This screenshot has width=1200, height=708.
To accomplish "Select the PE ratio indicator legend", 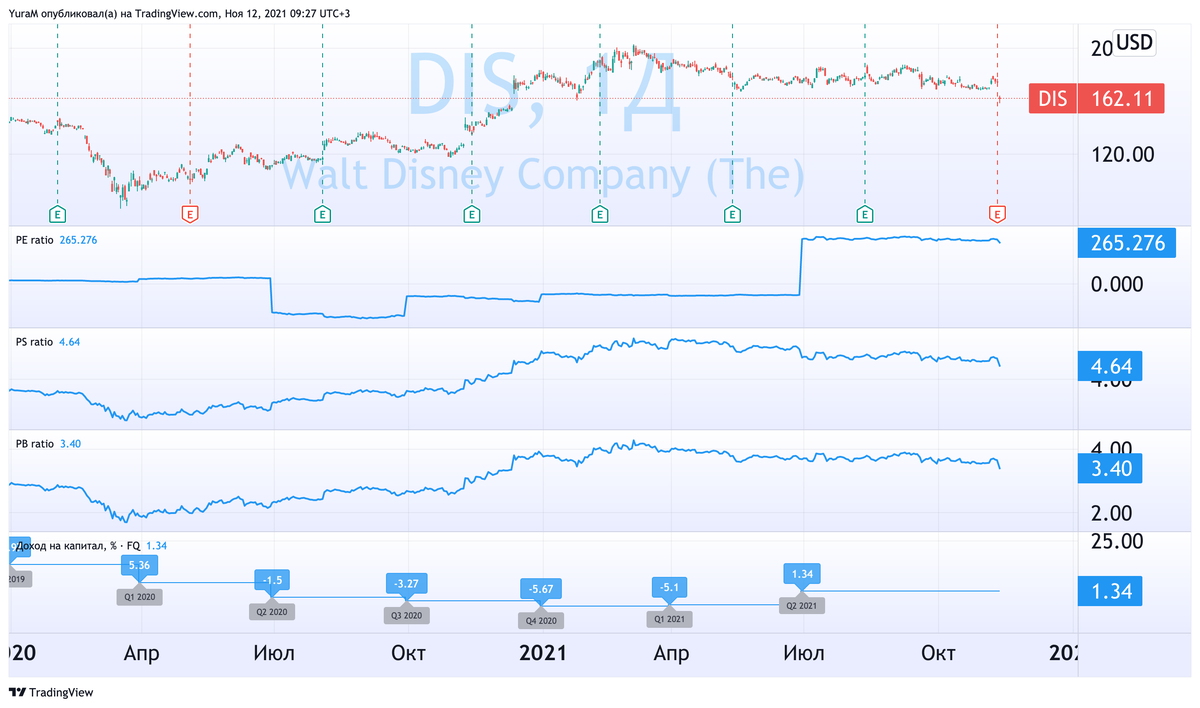I will (57, 240).
